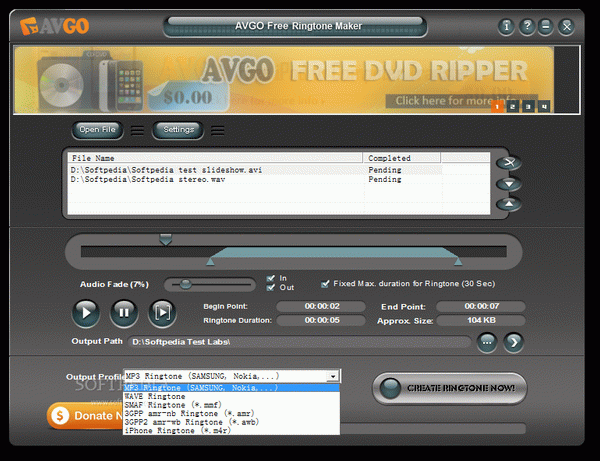Switch to banner slide 1
The height and width of the screenshot is (461, 600).
[497, 107]
